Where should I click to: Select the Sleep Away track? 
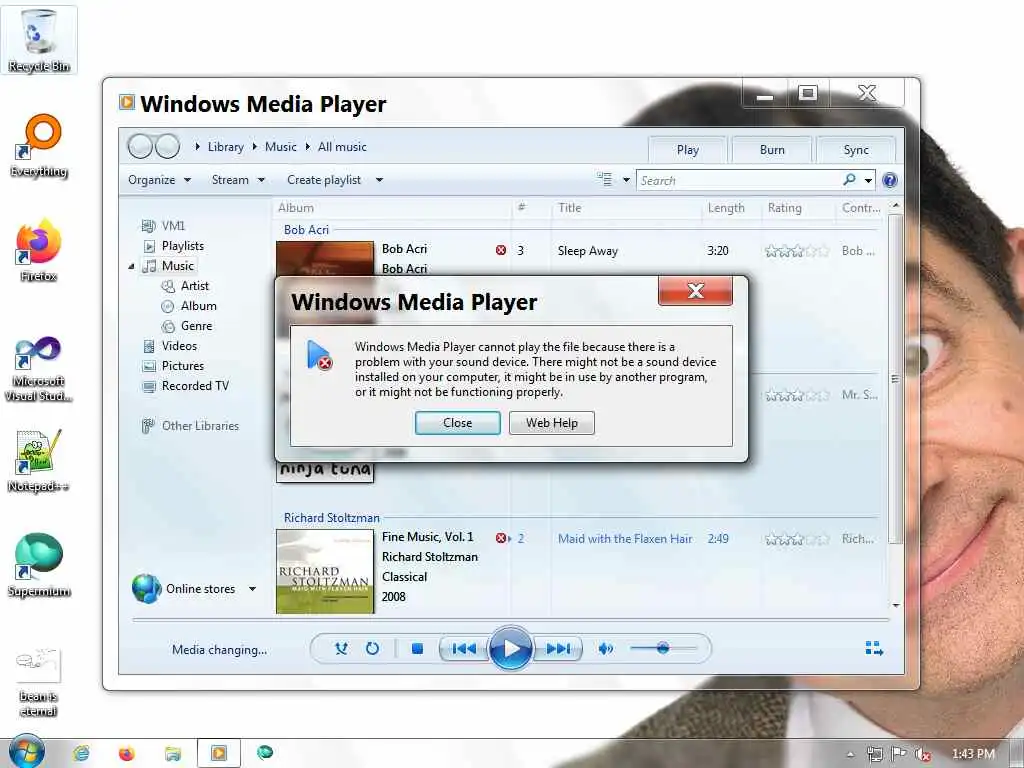(x=588, y=251)
